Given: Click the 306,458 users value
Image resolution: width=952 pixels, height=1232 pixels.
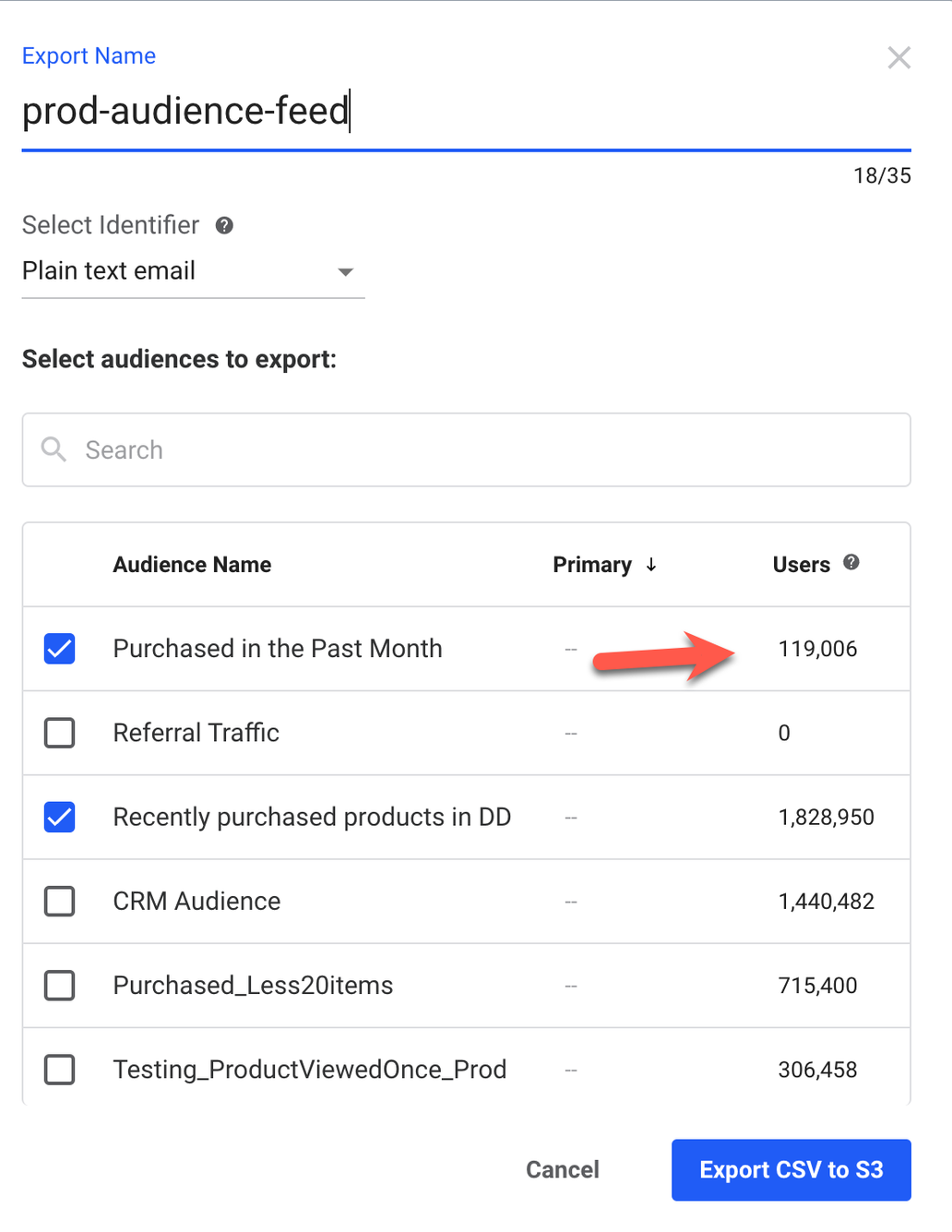Looking at the screenshot, I should (x=817, y=1070).
